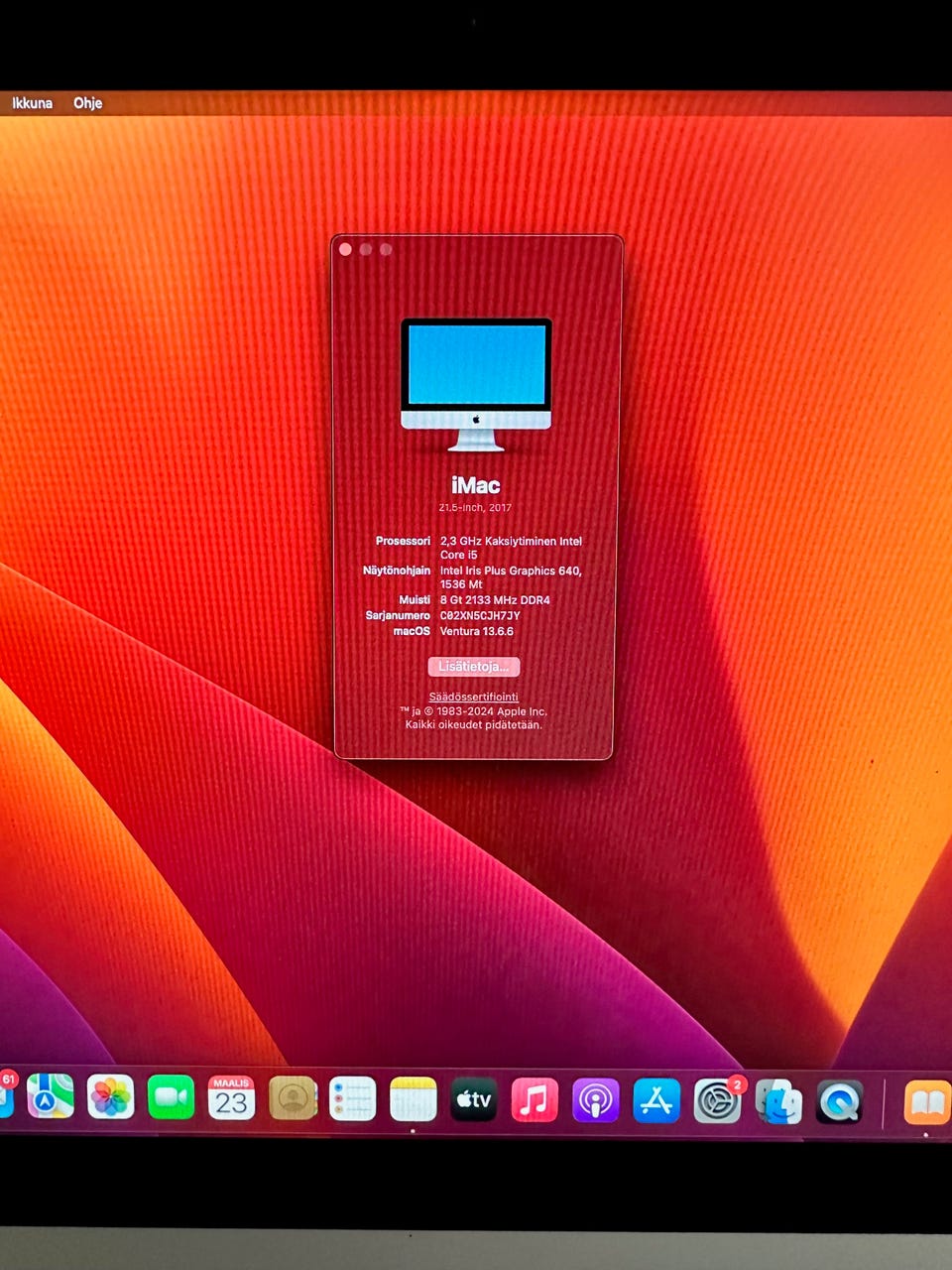Click the iMac illustration in the window
Screen dimensions: 952x1270
[476, 385]
